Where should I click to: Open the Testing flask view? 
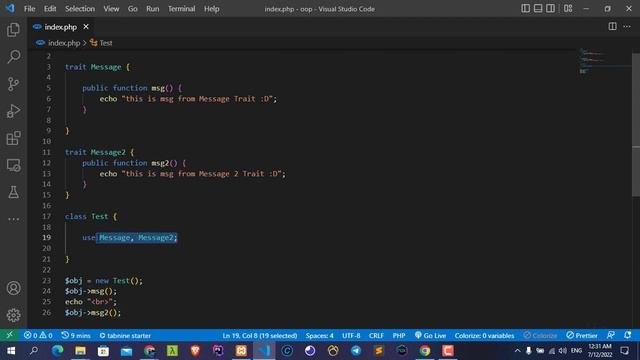[13, 192]
